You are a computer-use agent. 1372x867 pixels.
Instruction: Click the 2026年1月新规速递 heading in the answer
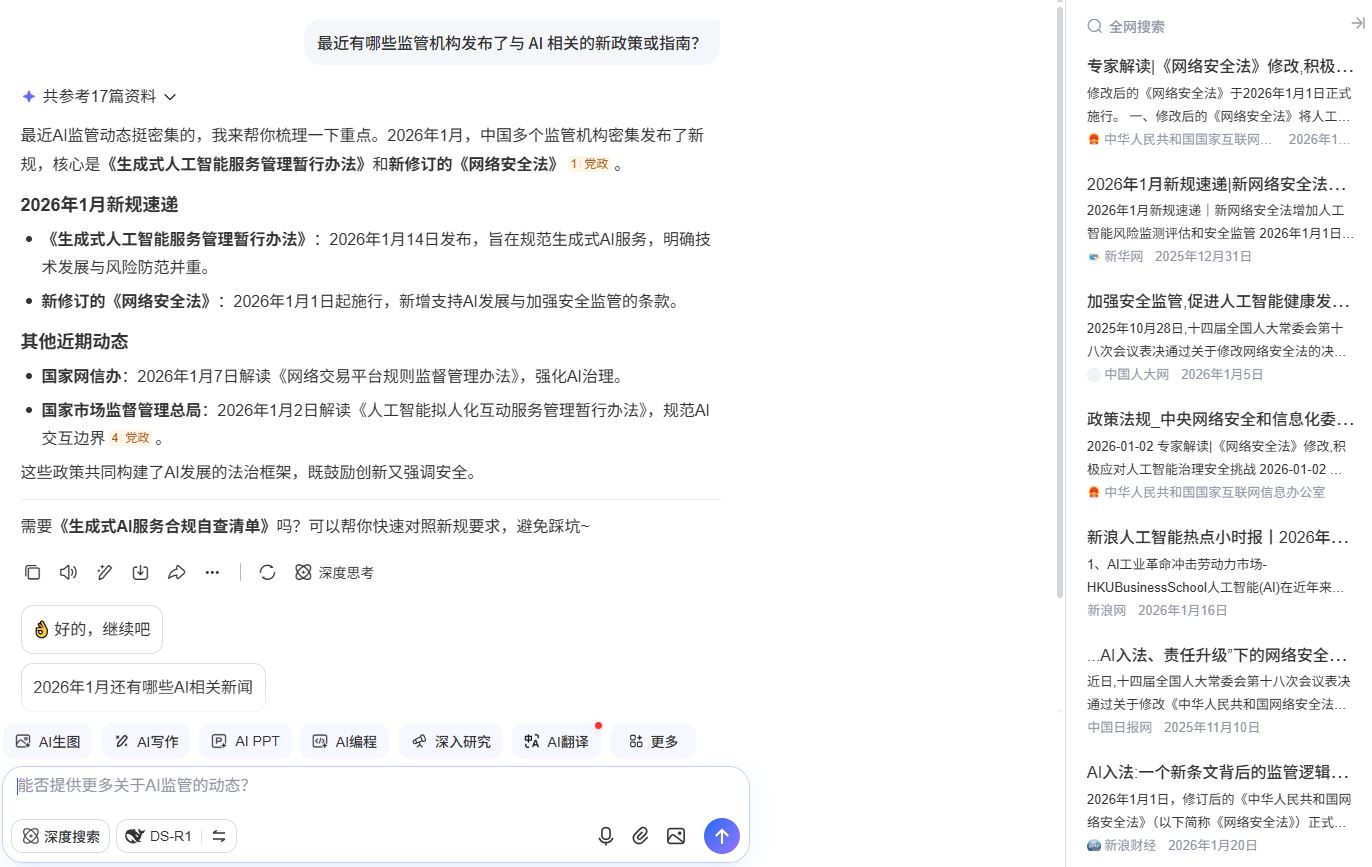pos(99,204)
